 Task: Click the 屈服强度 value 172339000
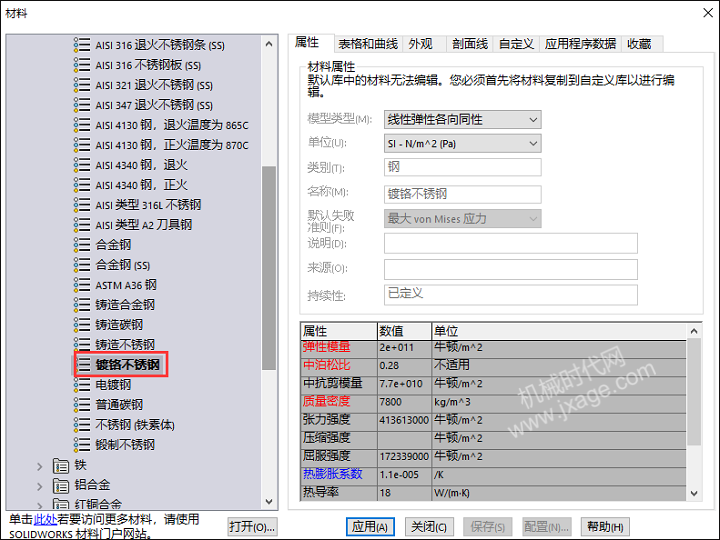pyautogui.click(x=404, y=457)
